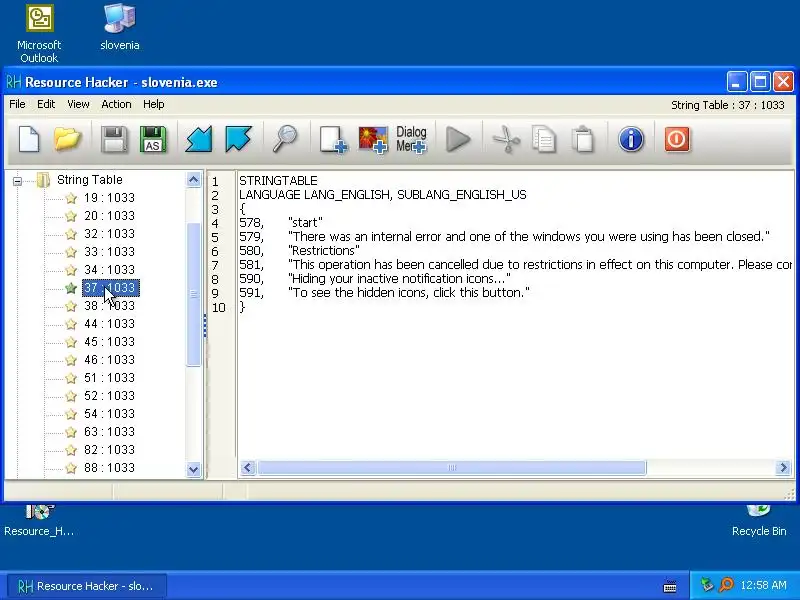Select string table 52 : 1033
This screenshot has width=800, height=600.
point(109,395)
